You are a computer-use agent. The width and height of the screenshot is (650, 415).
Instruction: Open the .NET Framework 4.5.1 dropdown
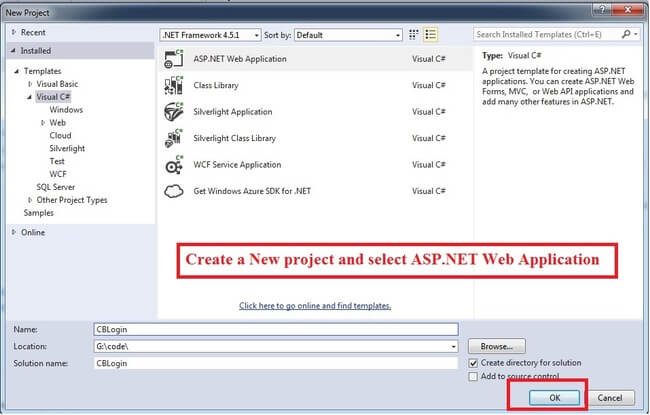211,35
